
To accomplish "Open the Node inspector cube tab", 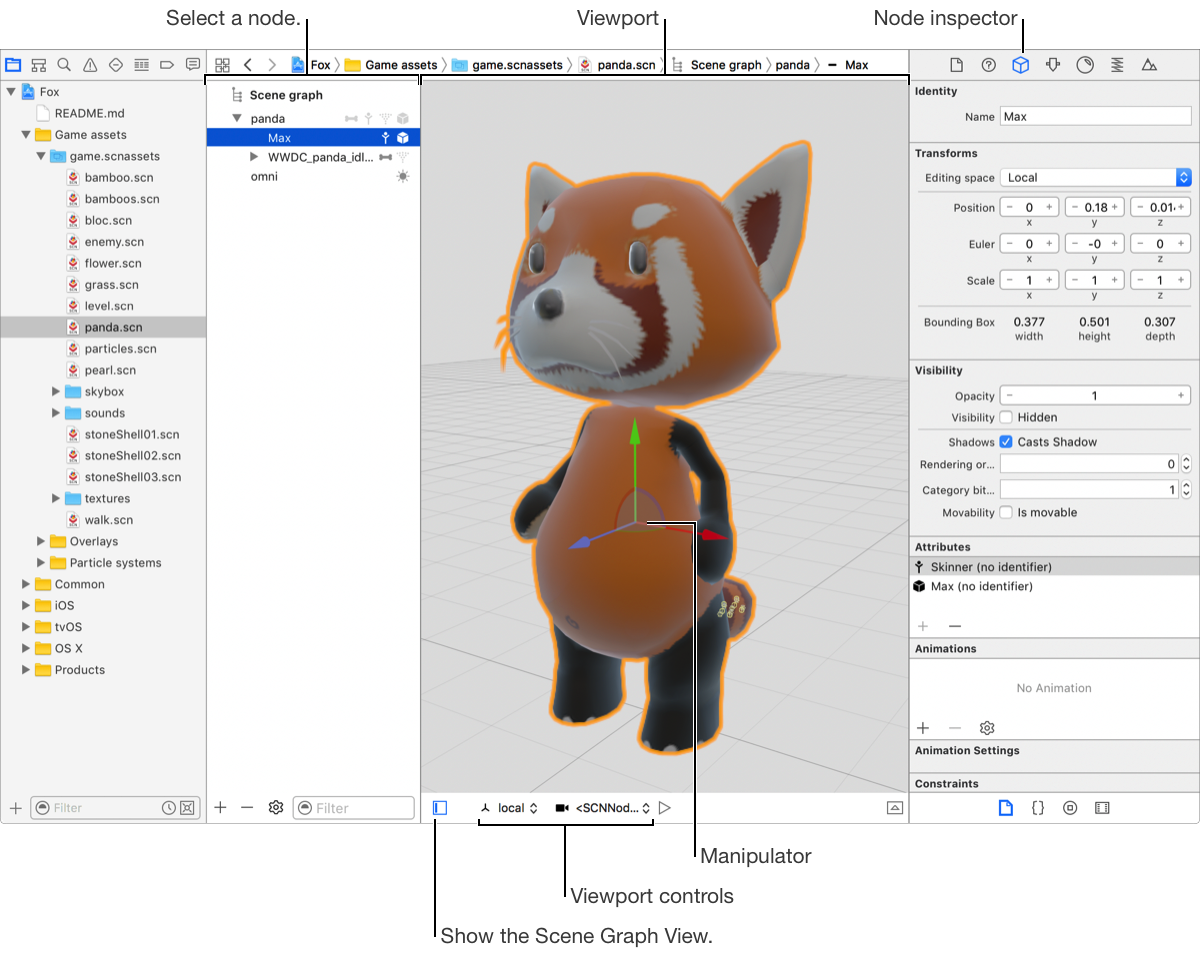I will pos(1020,65).
